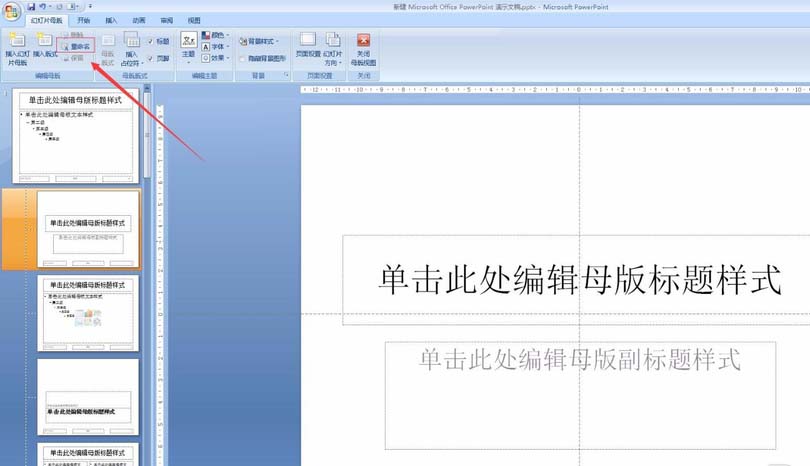Image resolution: width=810 pixels, height=466 pixels.
Task: Click the vertical ruler beside the slide
Action: pyautogui.click(x=160, y=285)
